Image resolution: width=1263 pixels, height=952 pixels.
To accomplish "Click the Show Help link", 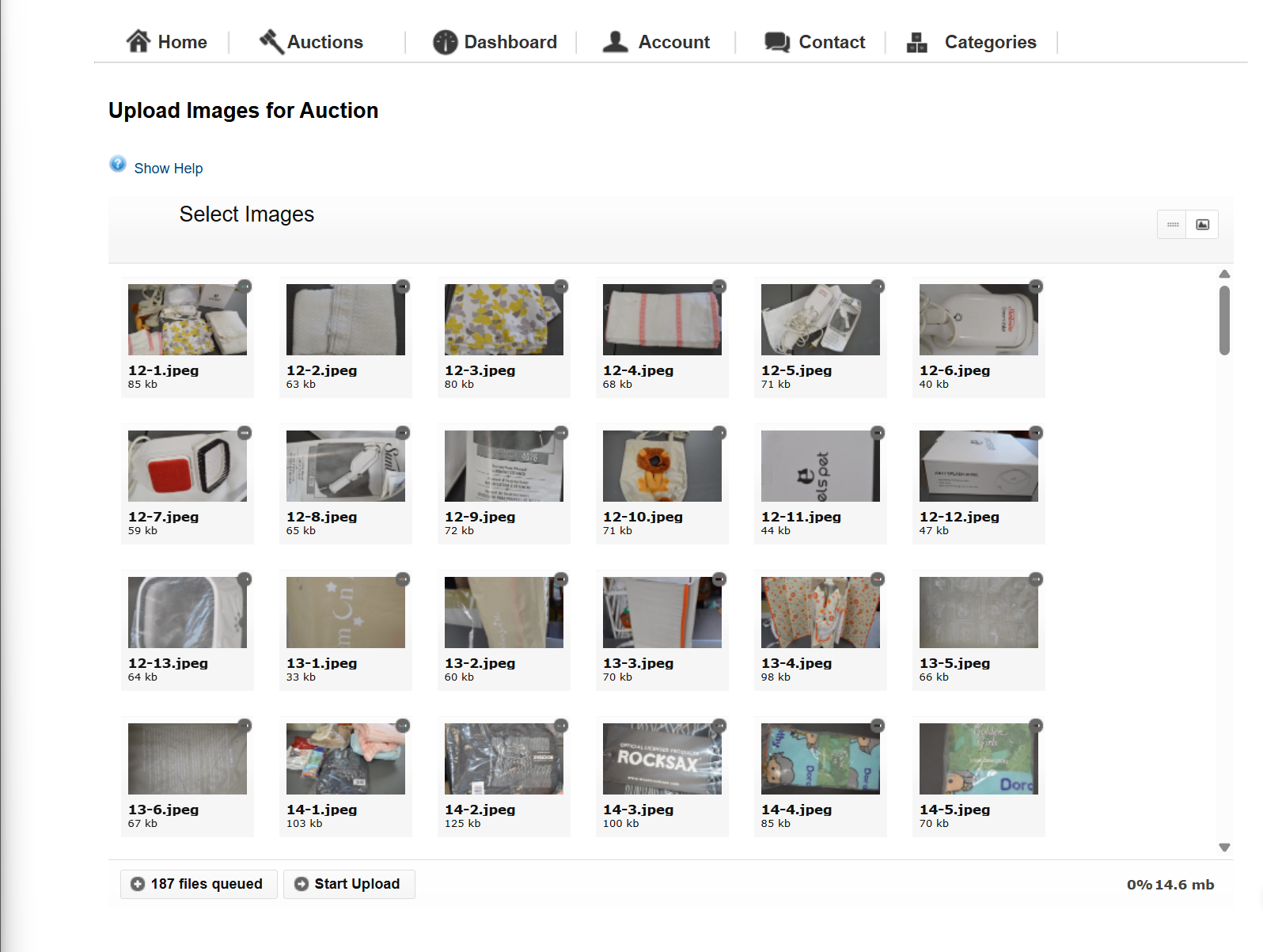I will (x=169, y=169).
